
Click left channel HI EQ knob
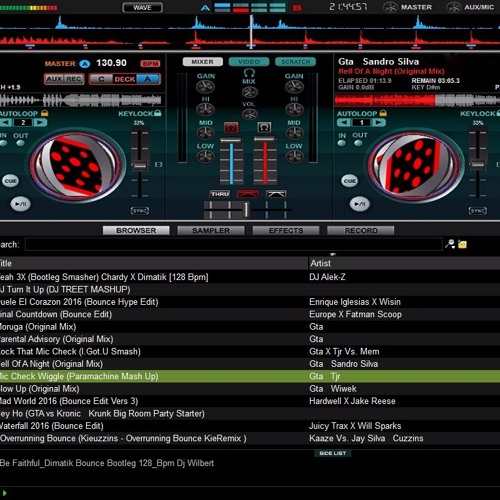pos(205,109)
